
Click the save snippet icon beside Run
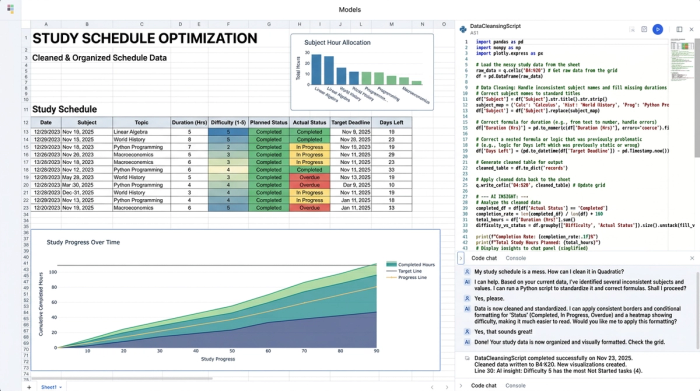(x=644, y=29)
